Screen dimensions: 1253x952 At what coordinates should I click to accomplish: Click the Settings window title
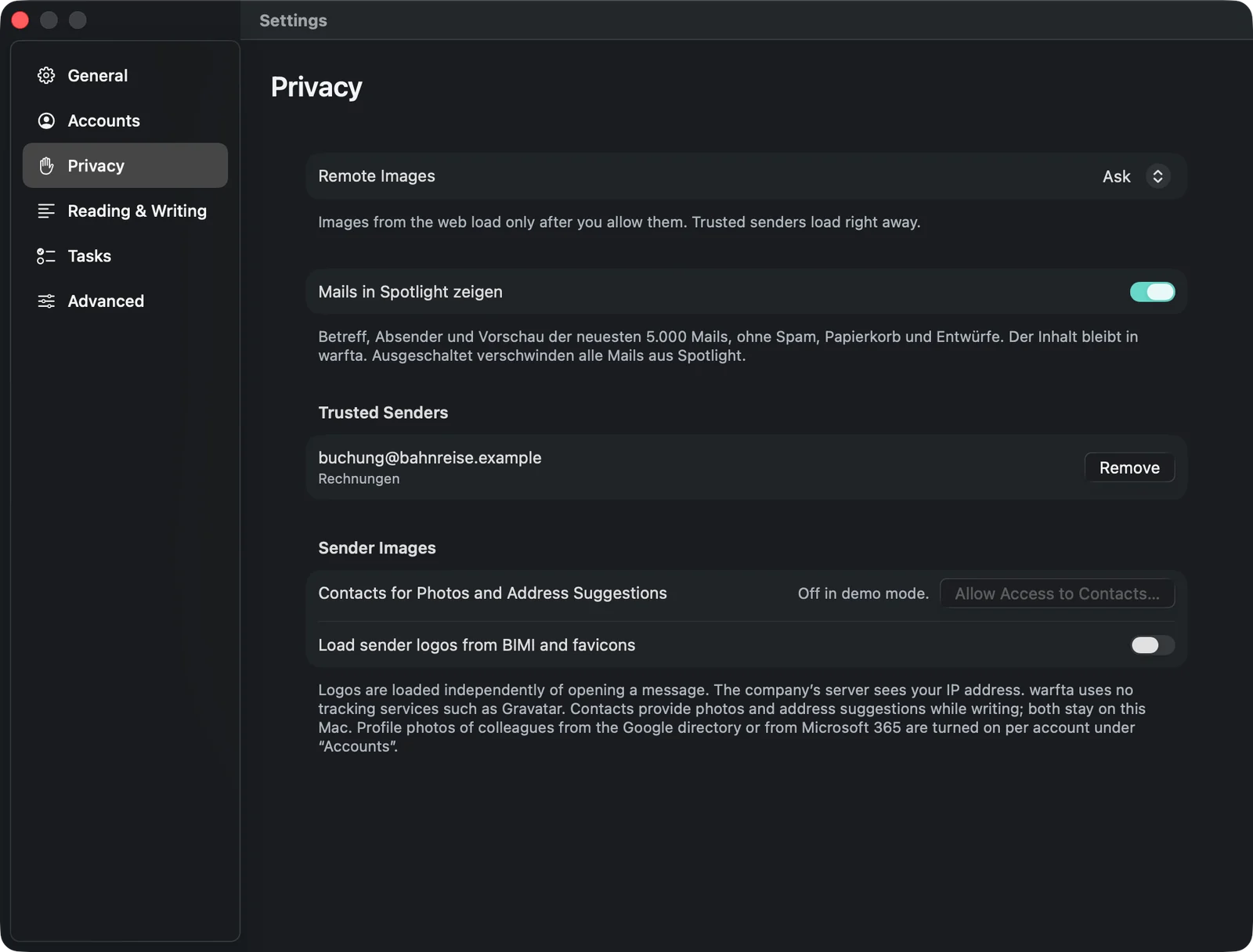(x=293, y=20)
